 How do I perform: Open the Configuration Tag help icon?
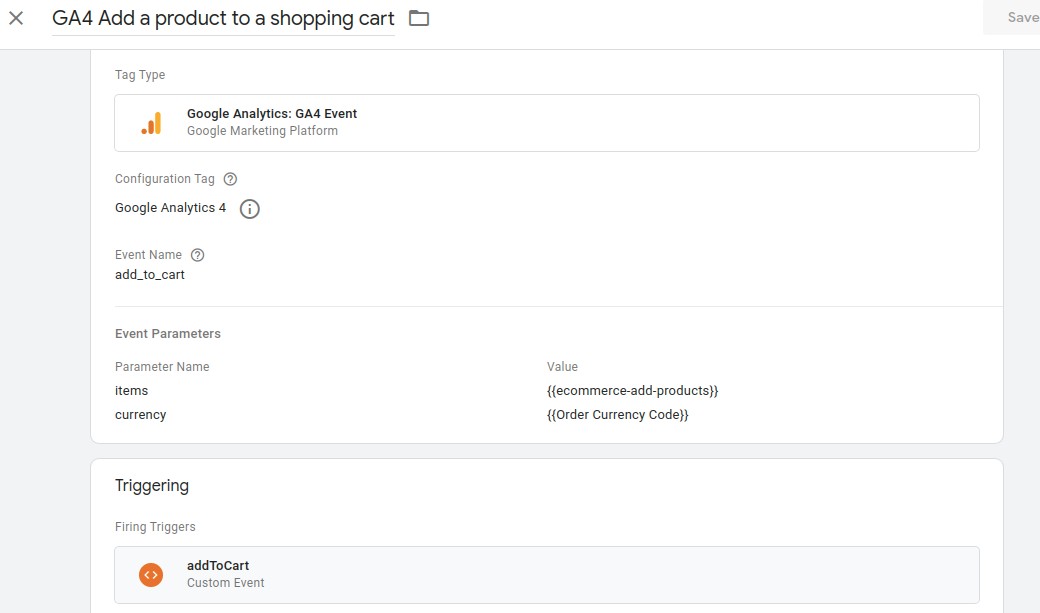point(230,179)
